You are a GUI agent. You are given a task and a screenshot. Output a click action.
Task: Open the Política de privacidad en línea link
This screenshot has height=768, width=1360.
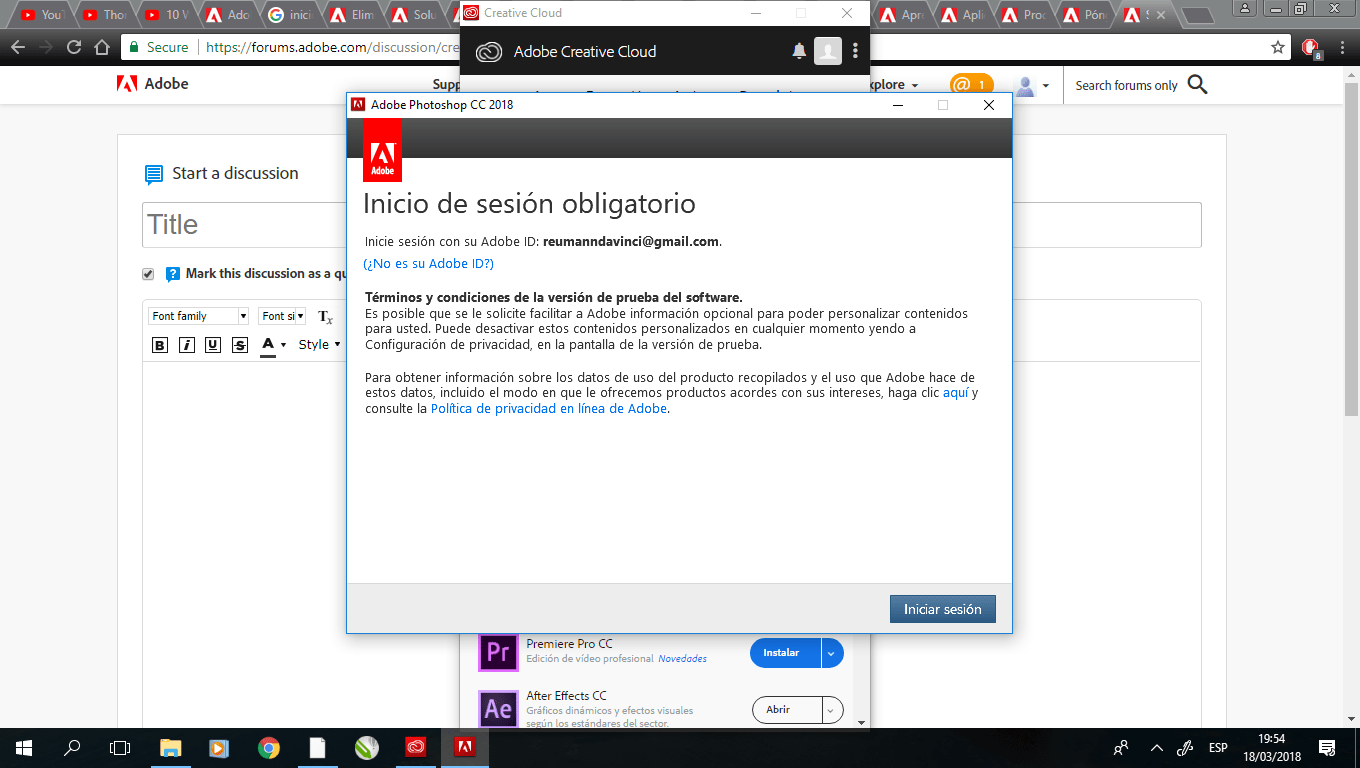tap(548, 409)
